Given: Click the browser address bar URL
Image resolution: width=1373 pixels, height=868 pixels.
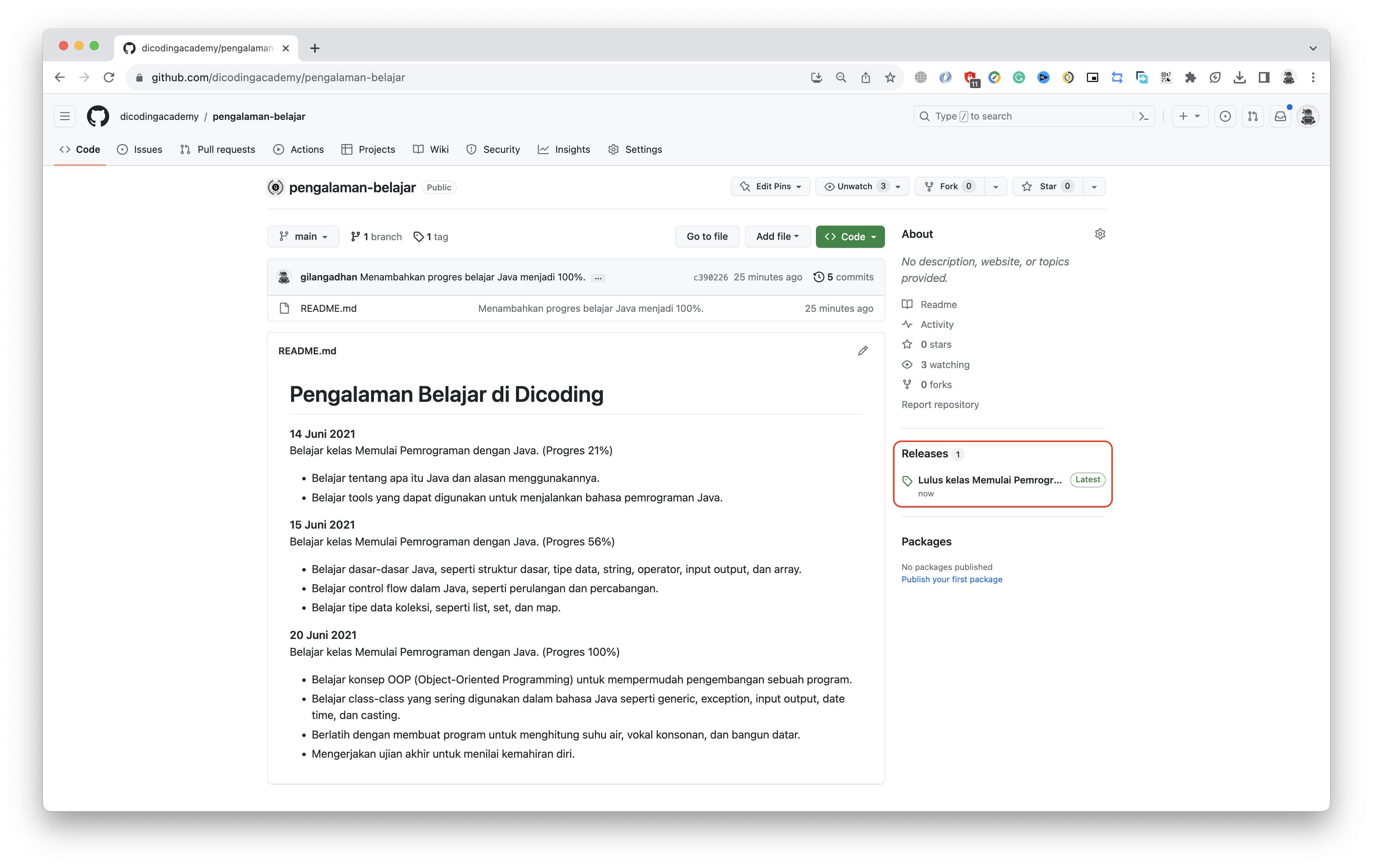Looking at the screenshot, I should click(x=278, y=77).
